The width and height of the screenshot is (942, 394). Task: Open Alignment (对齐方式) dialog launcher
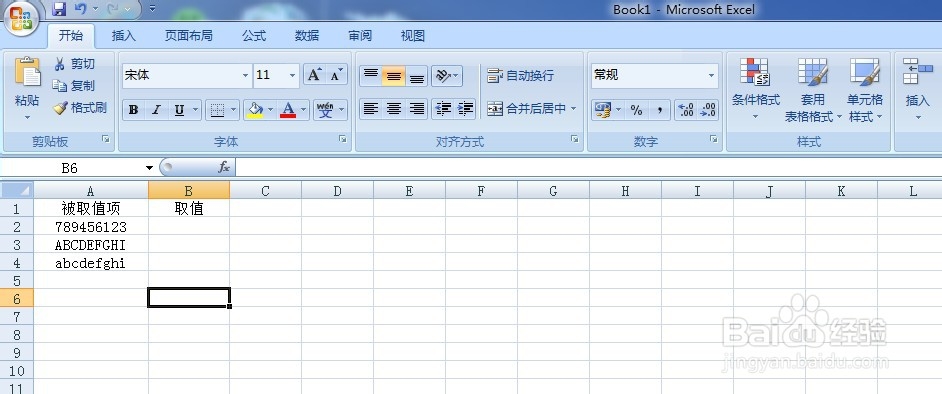(574, 139)
